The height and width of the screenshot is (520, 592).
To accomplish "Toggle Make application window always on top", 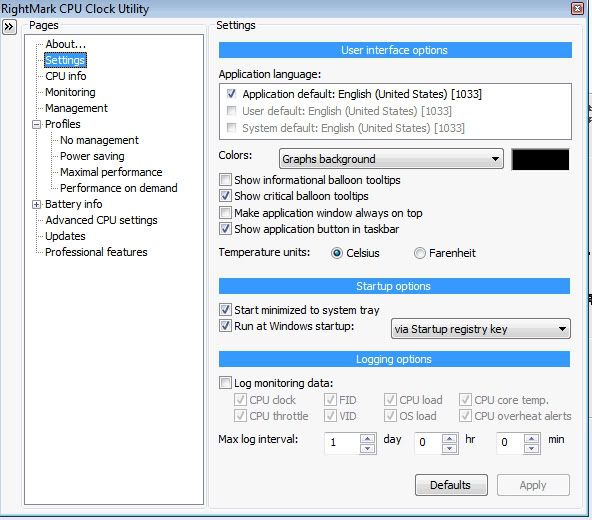I will [x=225, y=213].
